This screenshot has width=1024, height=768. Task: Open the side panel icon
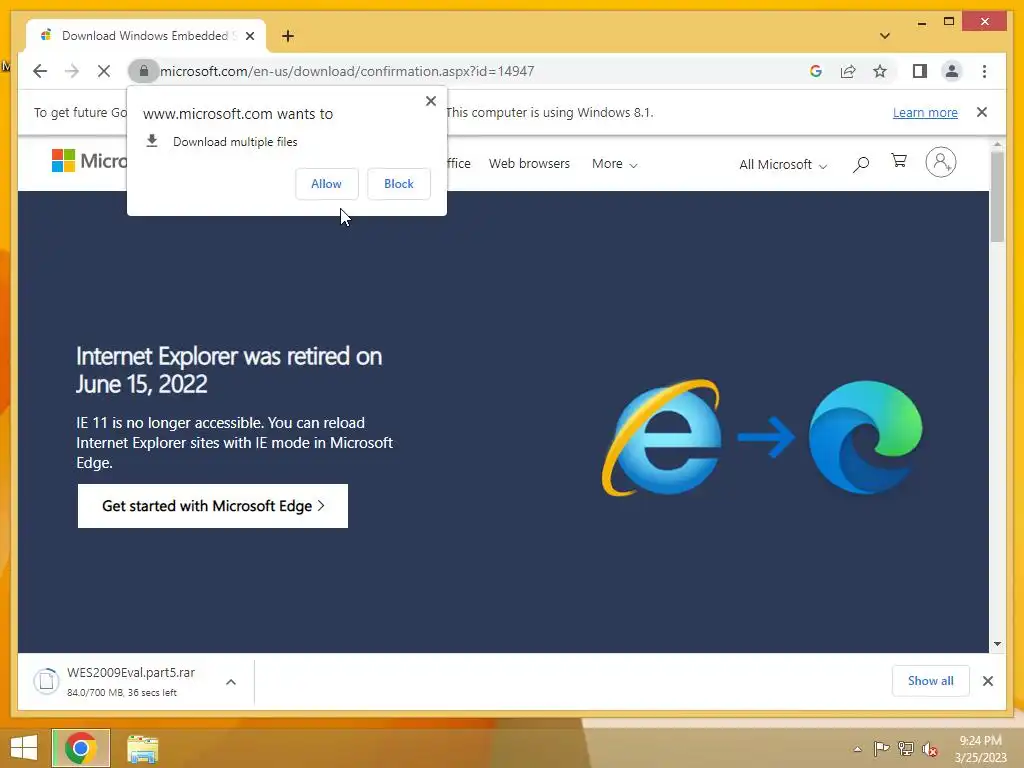pyautogui.click(x=920, y=71)
